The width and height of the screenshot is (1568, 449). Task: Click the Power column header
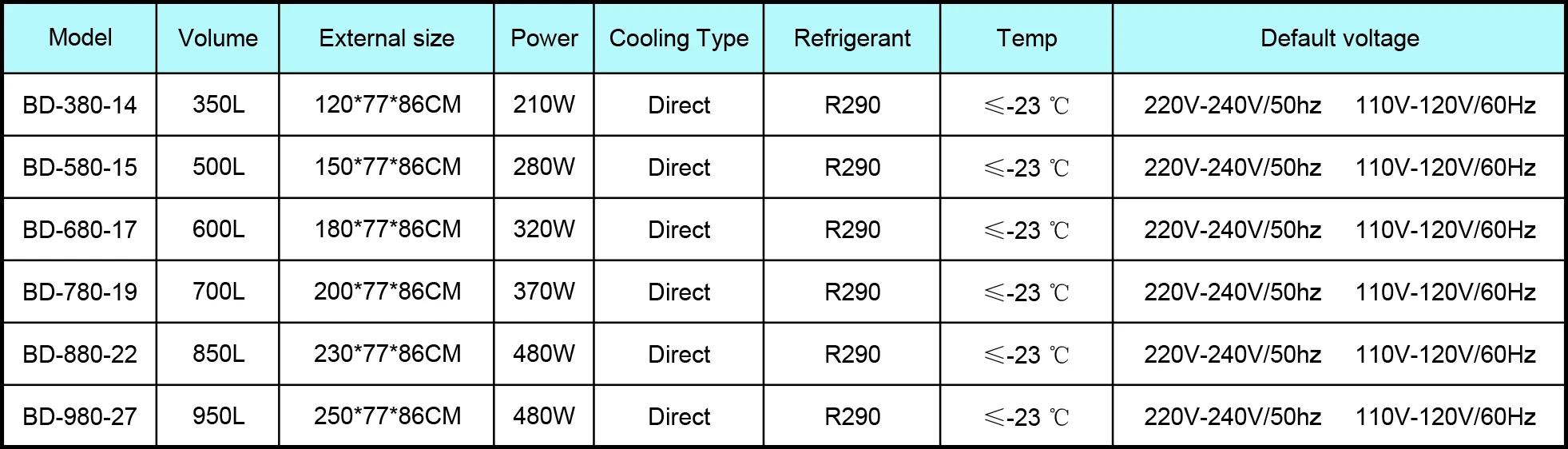tap(544, 38)
